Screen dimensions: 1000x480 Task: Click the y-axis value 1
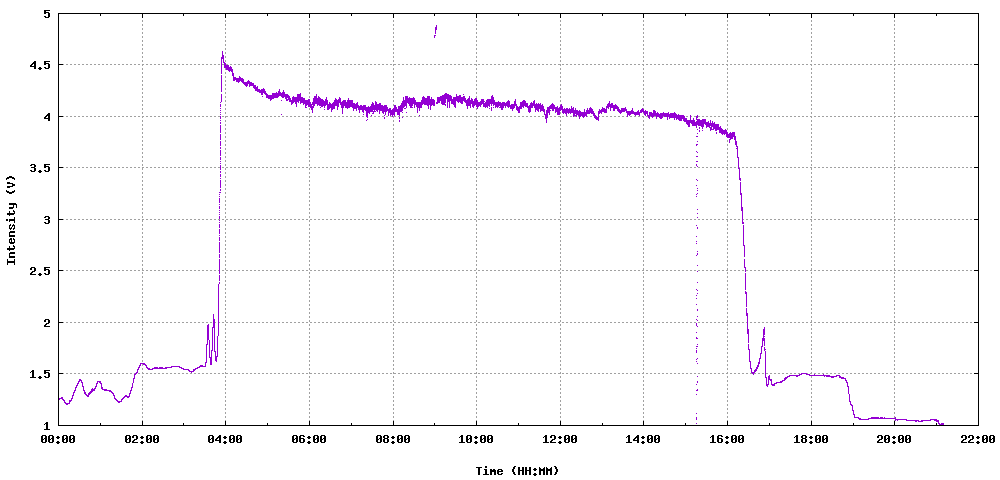click(46, 426)
